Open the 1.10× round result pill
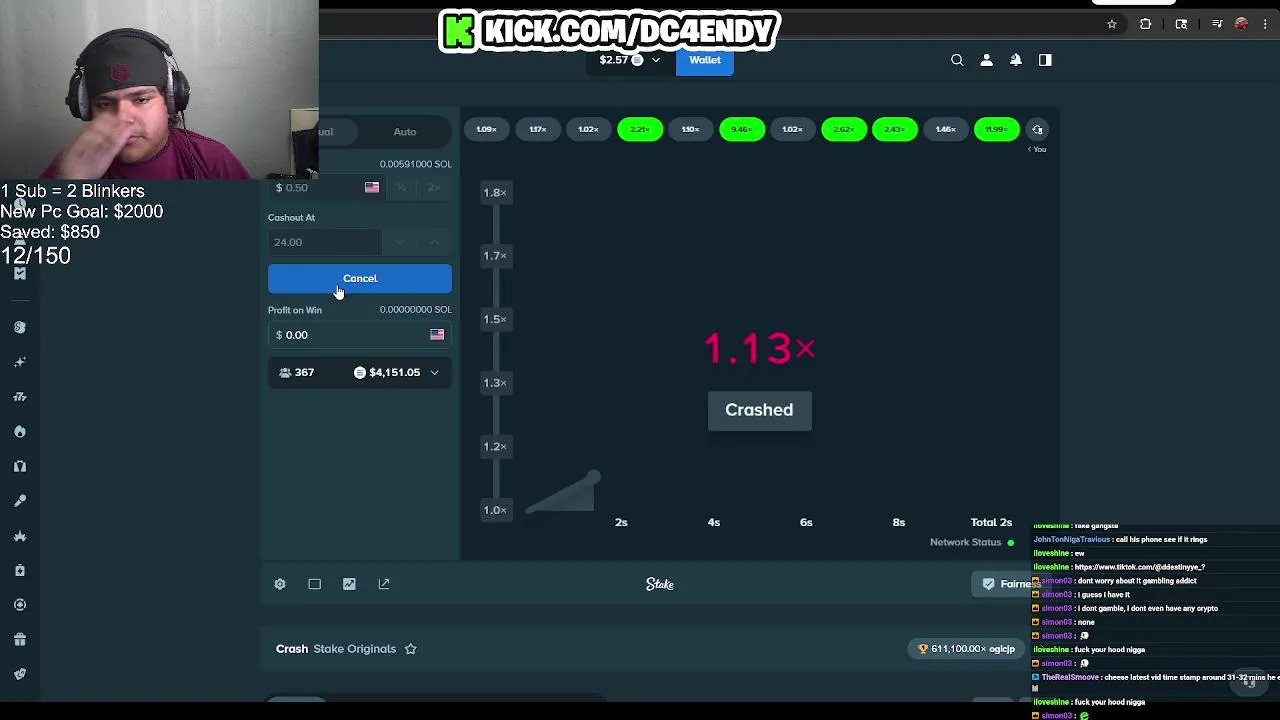The width and height of the screenshot is (1280, 720). point(691,129)
